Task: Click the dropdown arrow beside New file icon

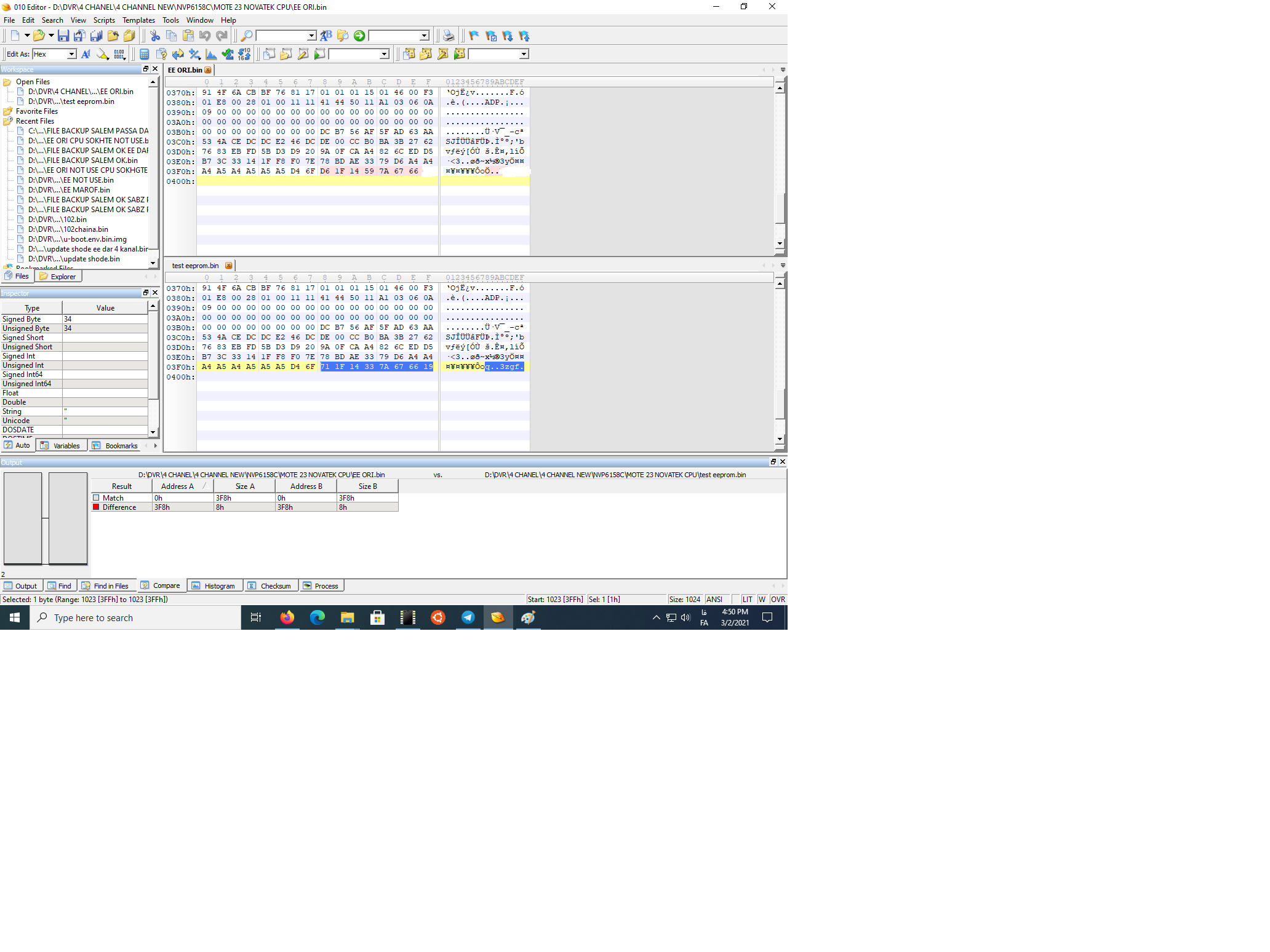Action: click(27, 36)
